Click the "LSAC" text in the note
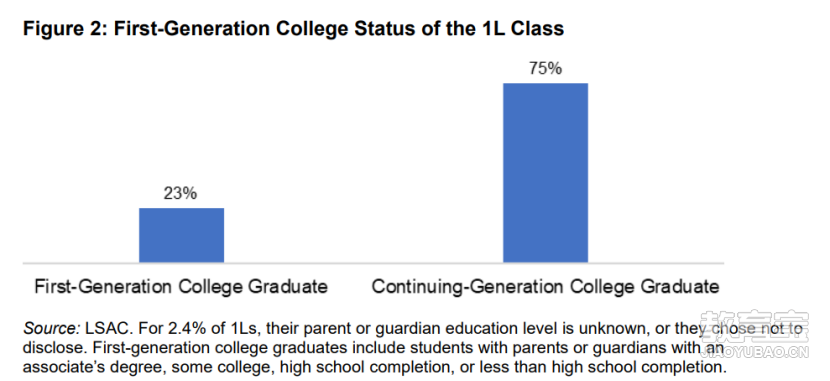This screenshot has height=381, width=830. pos(106,330)
